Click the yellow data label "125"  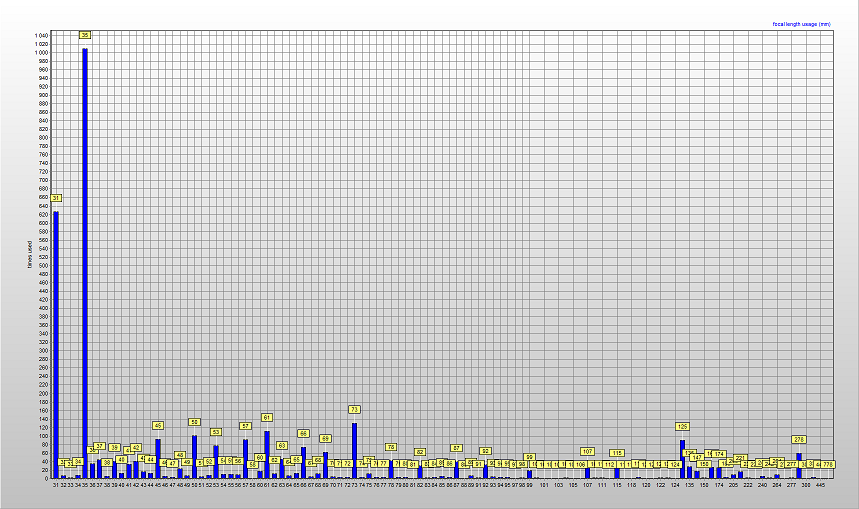click(682, 426)
